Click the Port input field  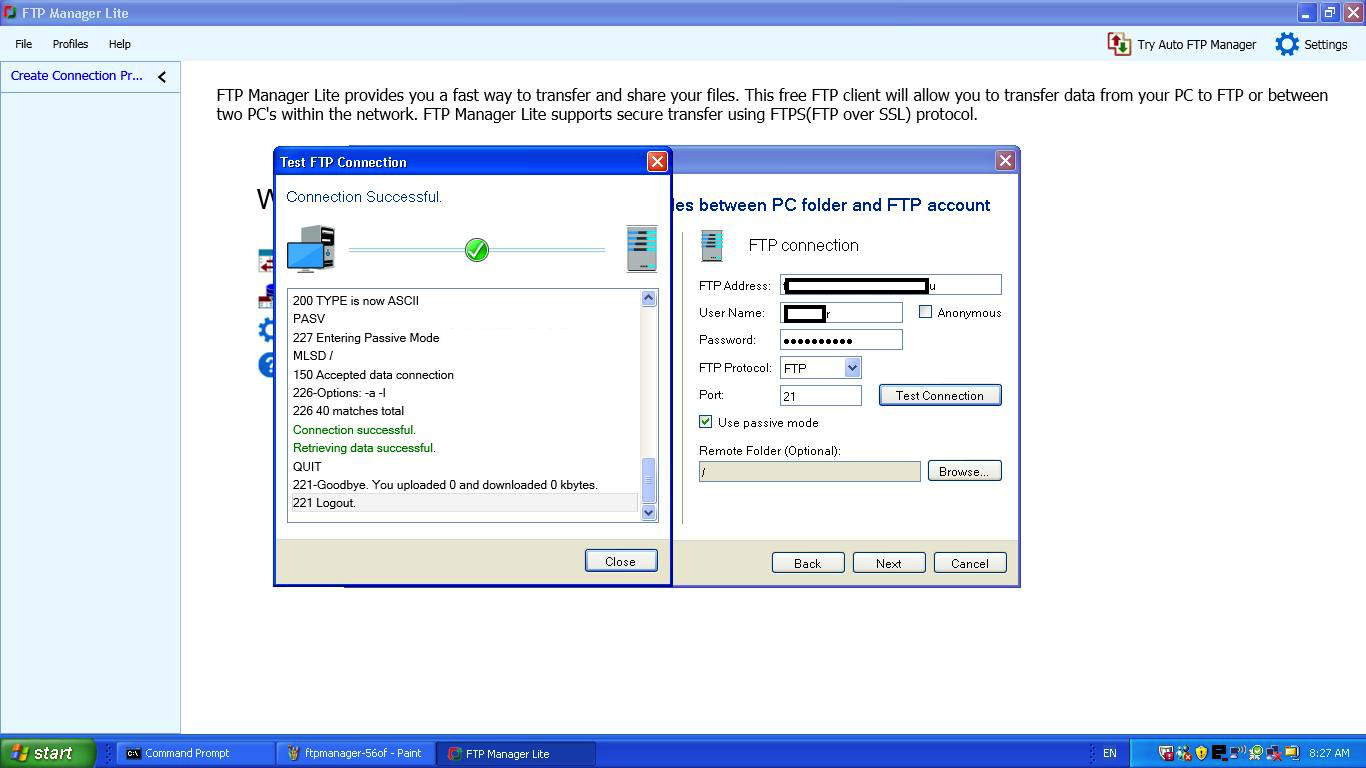coord(820,396)
